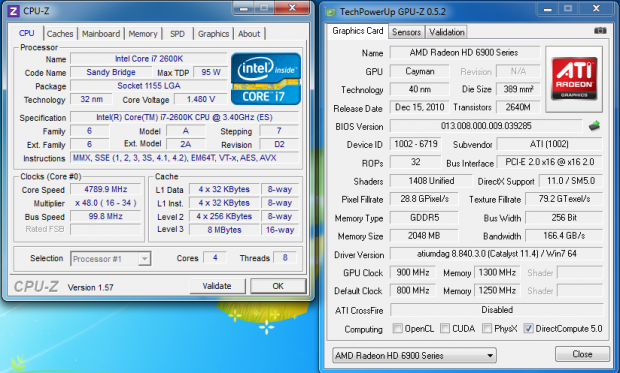620x373 pixels.
Task: Click the Code Name value Sandy Bridge
Action: pyautogui.click(x=111, y=72)
